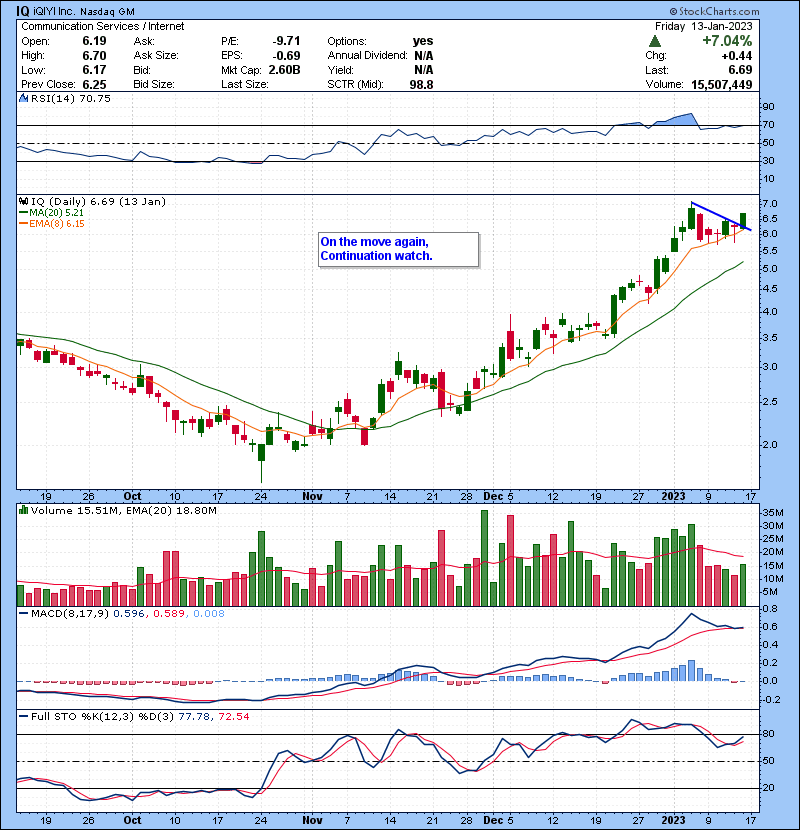Click the Prev Close value 6.25
This screenshot has height=830, width=800.
coord(94,85)
